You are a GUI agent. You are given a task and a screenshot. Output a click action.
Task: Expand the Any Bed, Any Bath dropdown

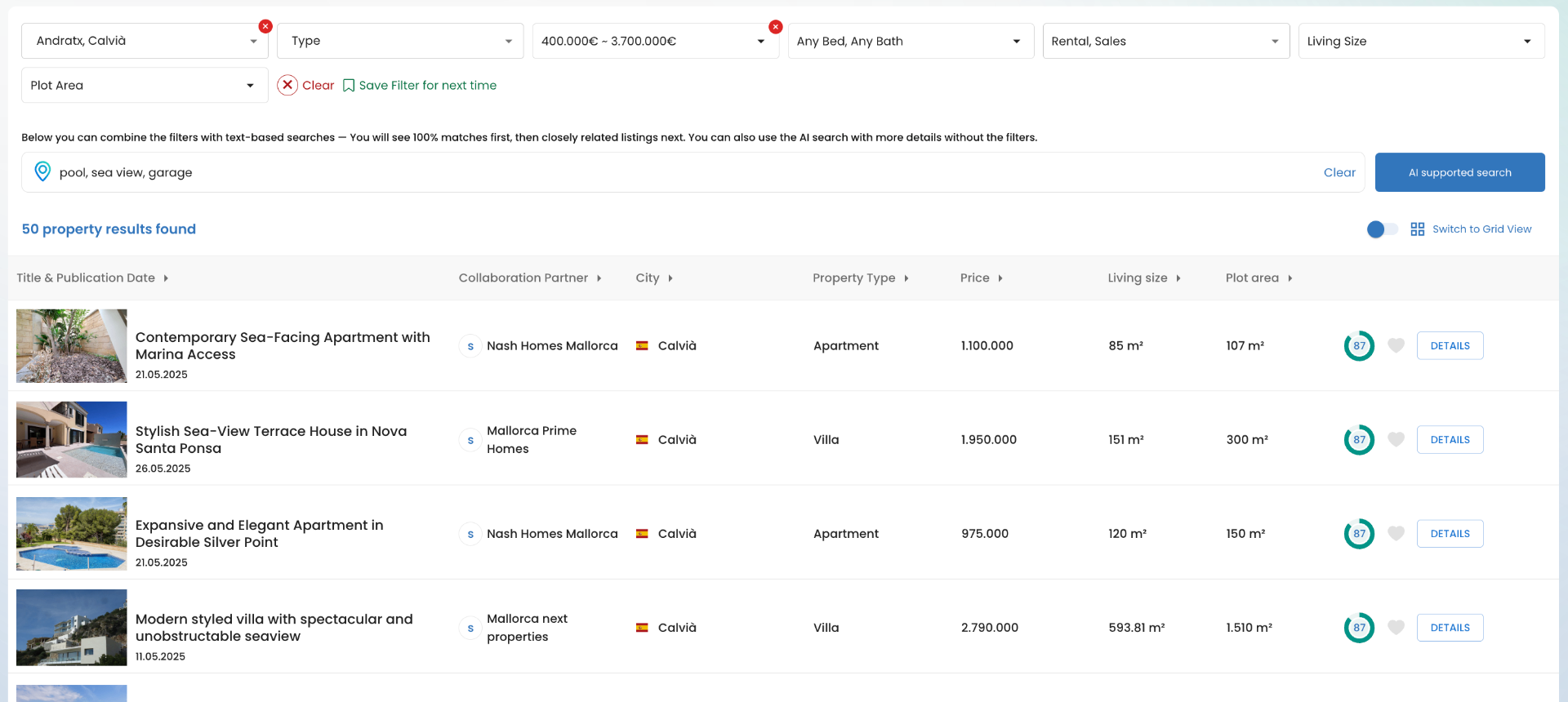point(911,41)
